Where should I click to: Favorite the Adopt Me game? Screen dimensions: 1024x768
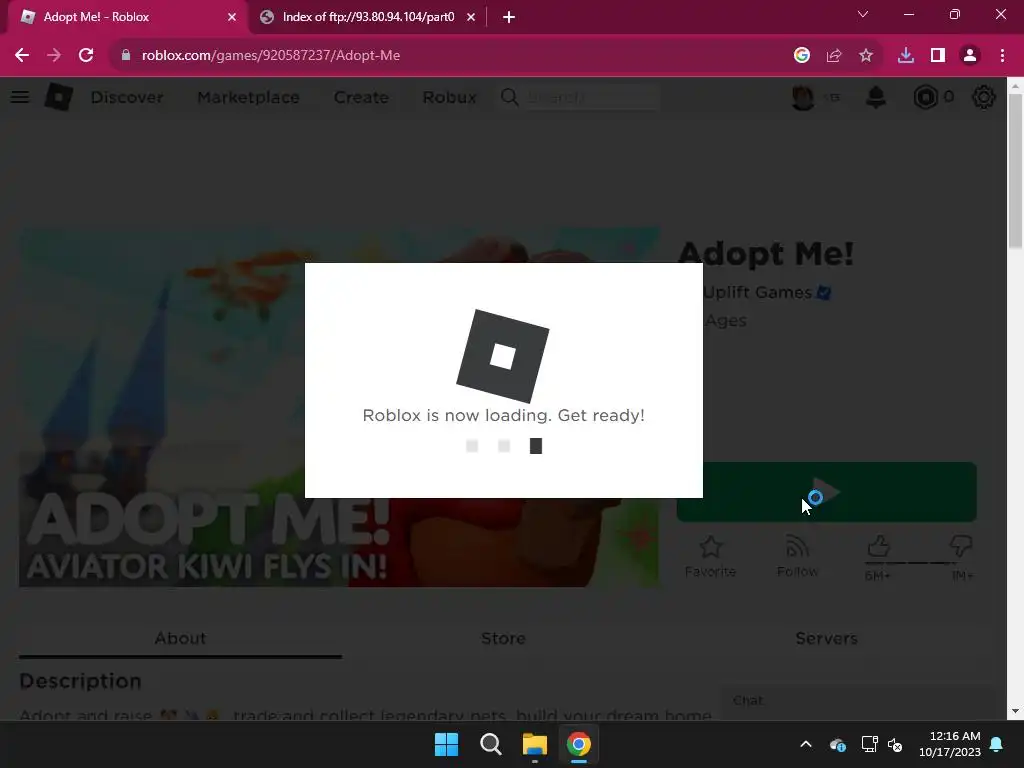tap(711, 556)
